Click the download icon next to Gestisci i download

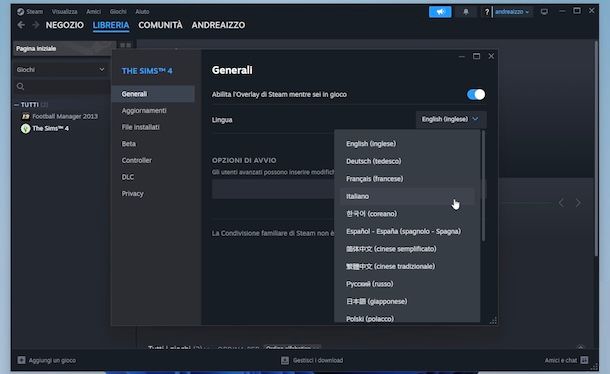click(x=285, y=360)
